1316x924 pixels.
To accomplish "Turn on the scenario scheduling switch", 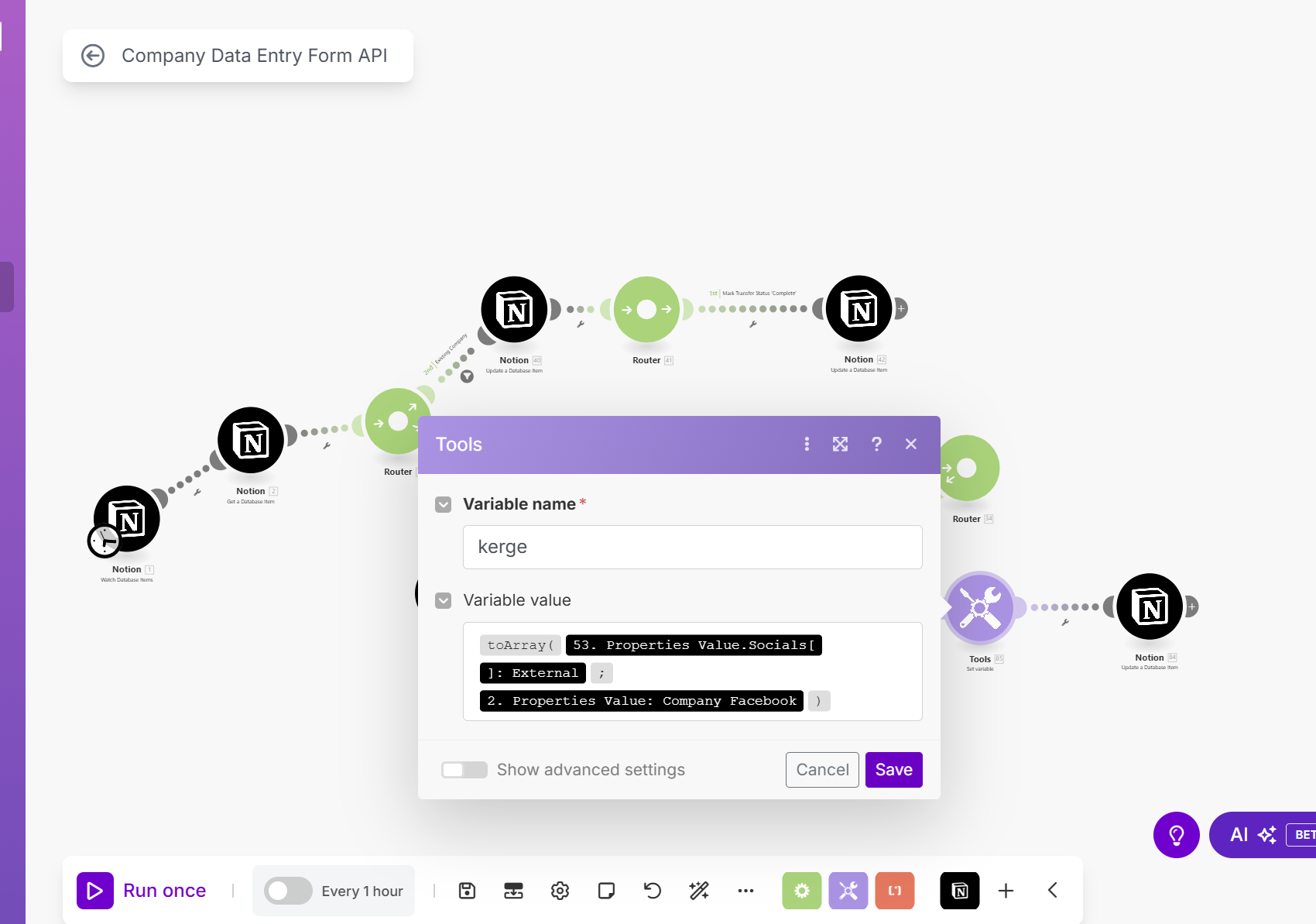I will click(288, 891).
